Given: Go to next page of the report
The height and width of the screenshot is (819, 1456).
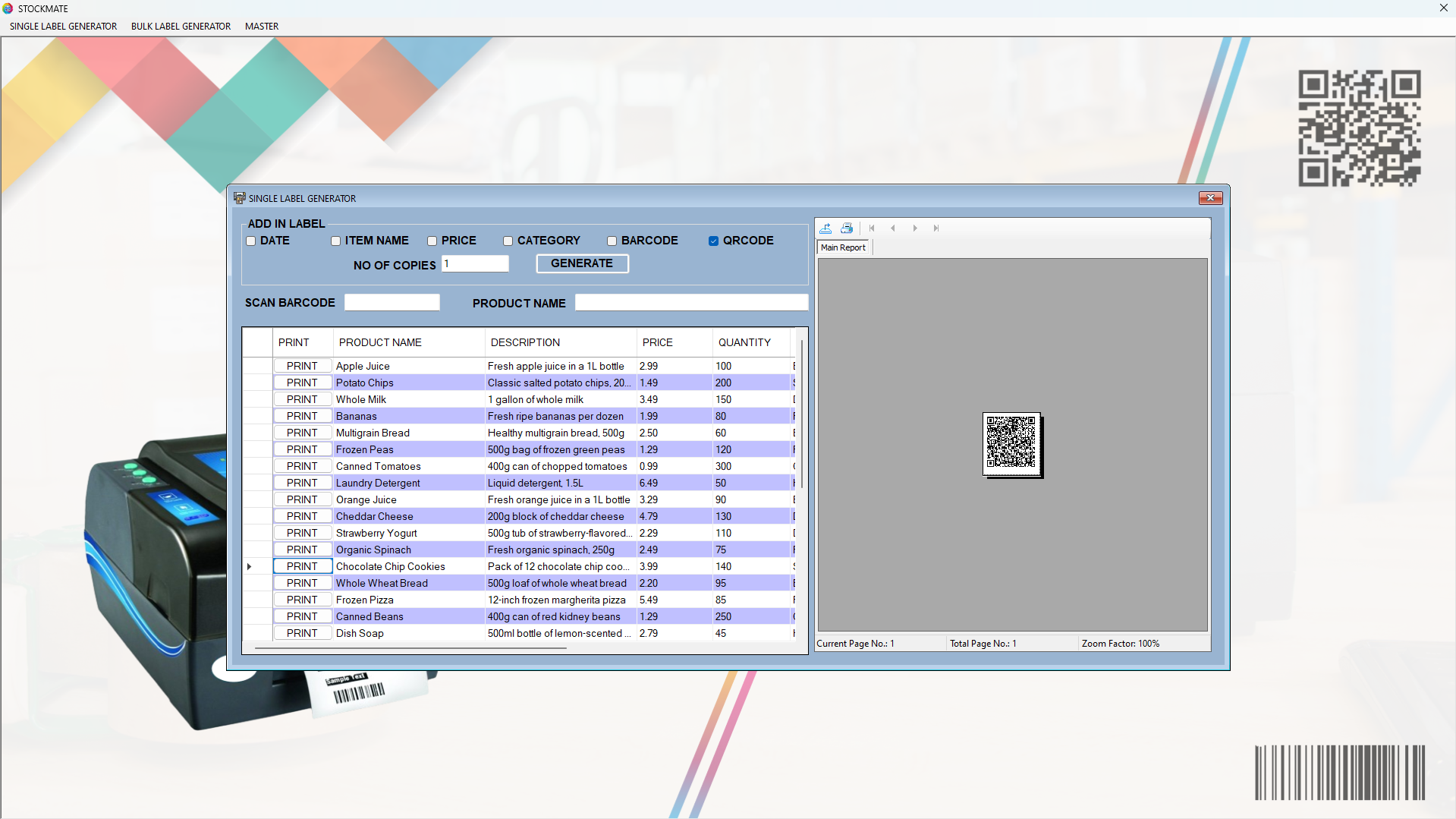Looking at the screenshot, I should [x=915, y=228].
